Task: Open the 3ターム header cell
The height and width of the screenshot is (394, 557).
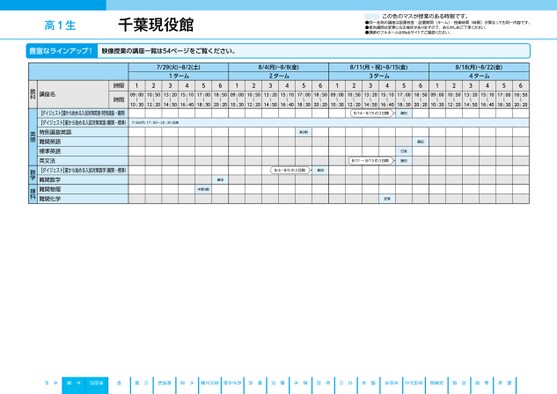Action: tap(379, 76)
